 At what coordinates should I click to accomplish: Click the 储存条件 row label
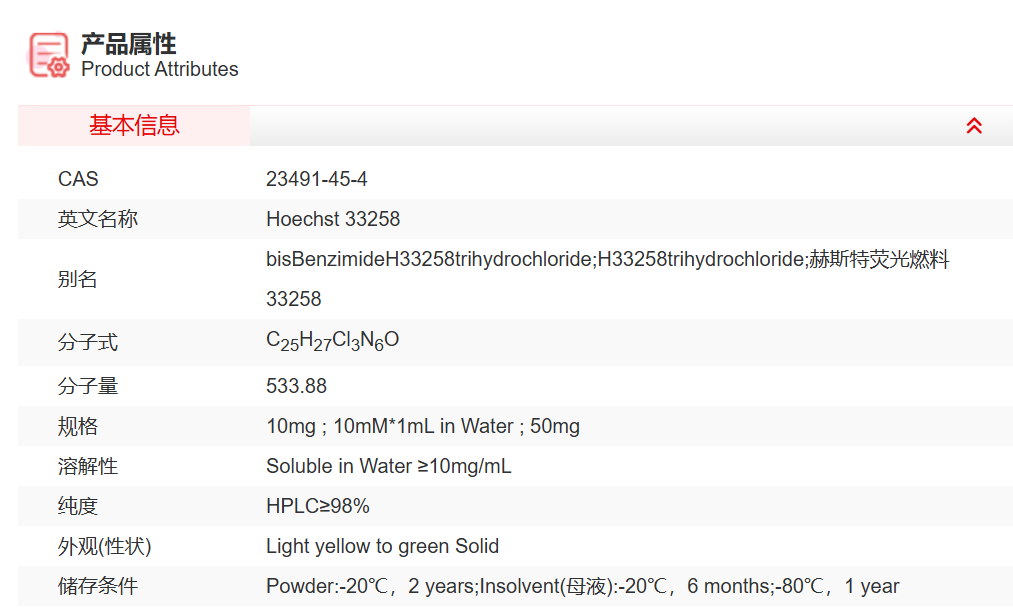pos(98,587)
